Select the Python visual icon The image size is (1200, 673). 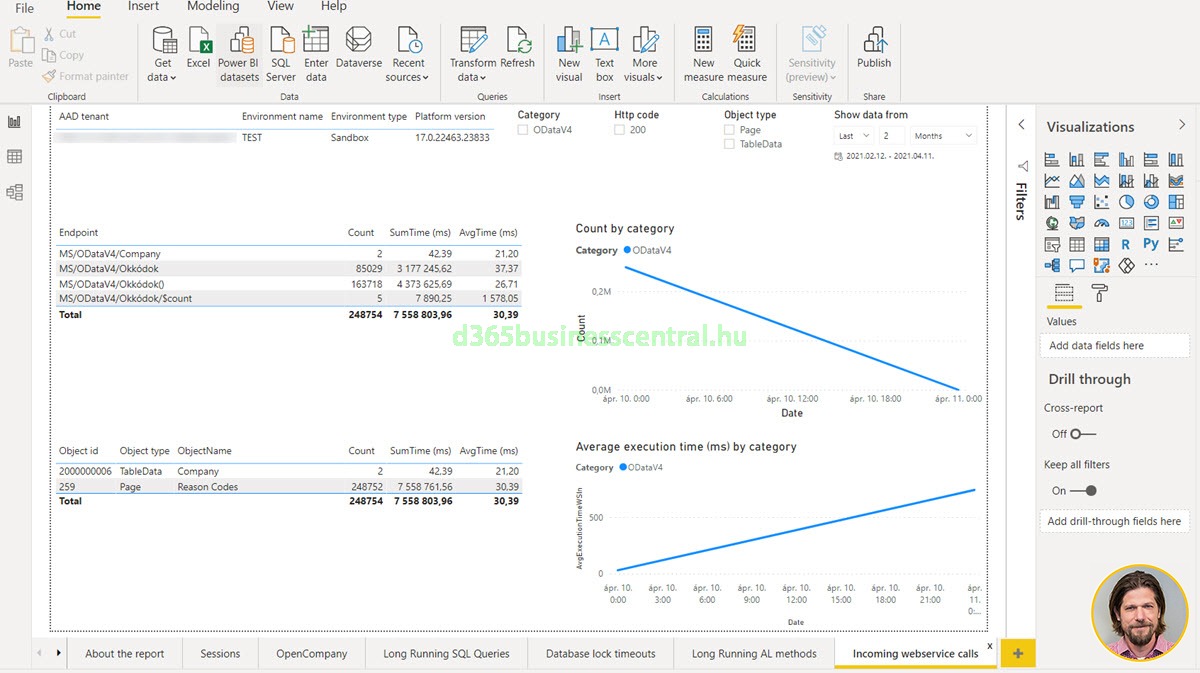[1151, 244]
